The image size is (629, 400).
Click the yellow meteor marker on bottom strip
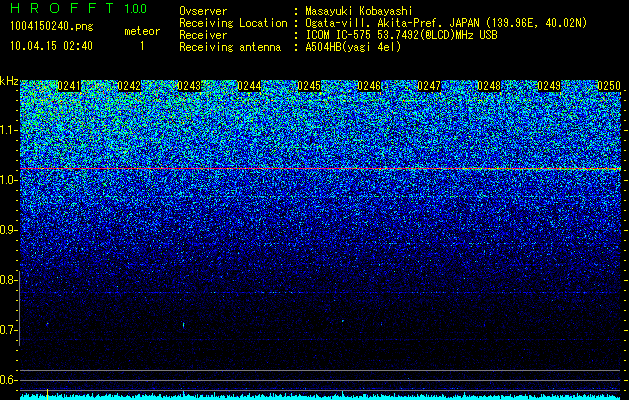click(x=47, y=394)
